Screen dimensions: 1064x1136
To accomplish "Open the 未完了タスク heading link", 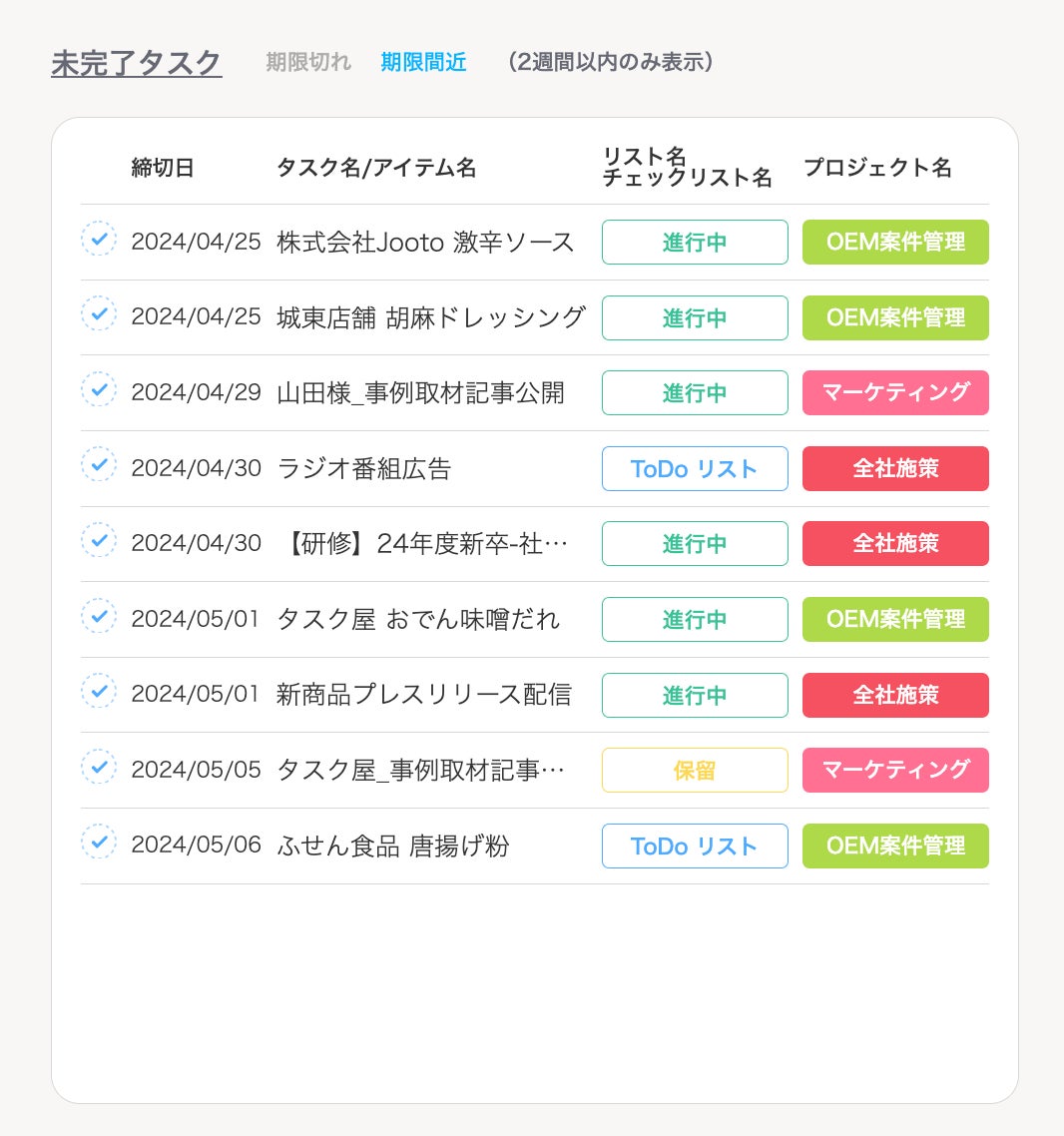I will click(137, 63).
